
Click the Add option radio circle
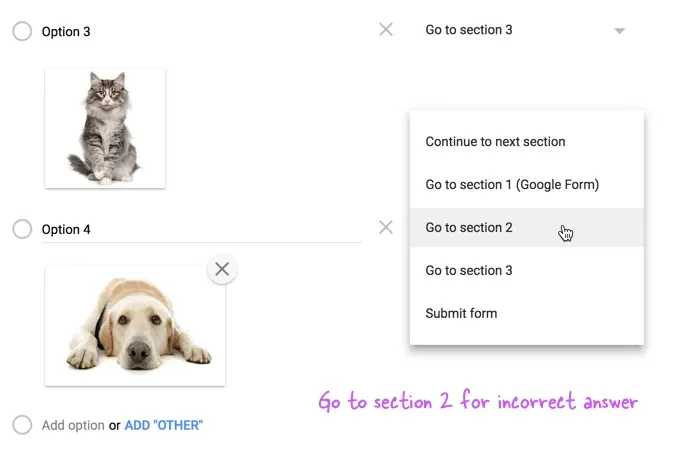(x=22, y=425)
